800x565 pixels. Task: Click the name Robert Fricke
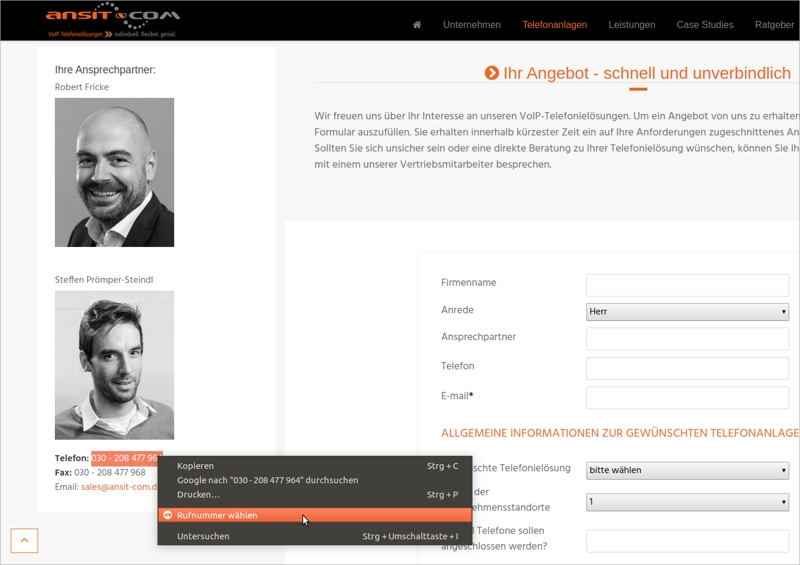click(82, 87)
